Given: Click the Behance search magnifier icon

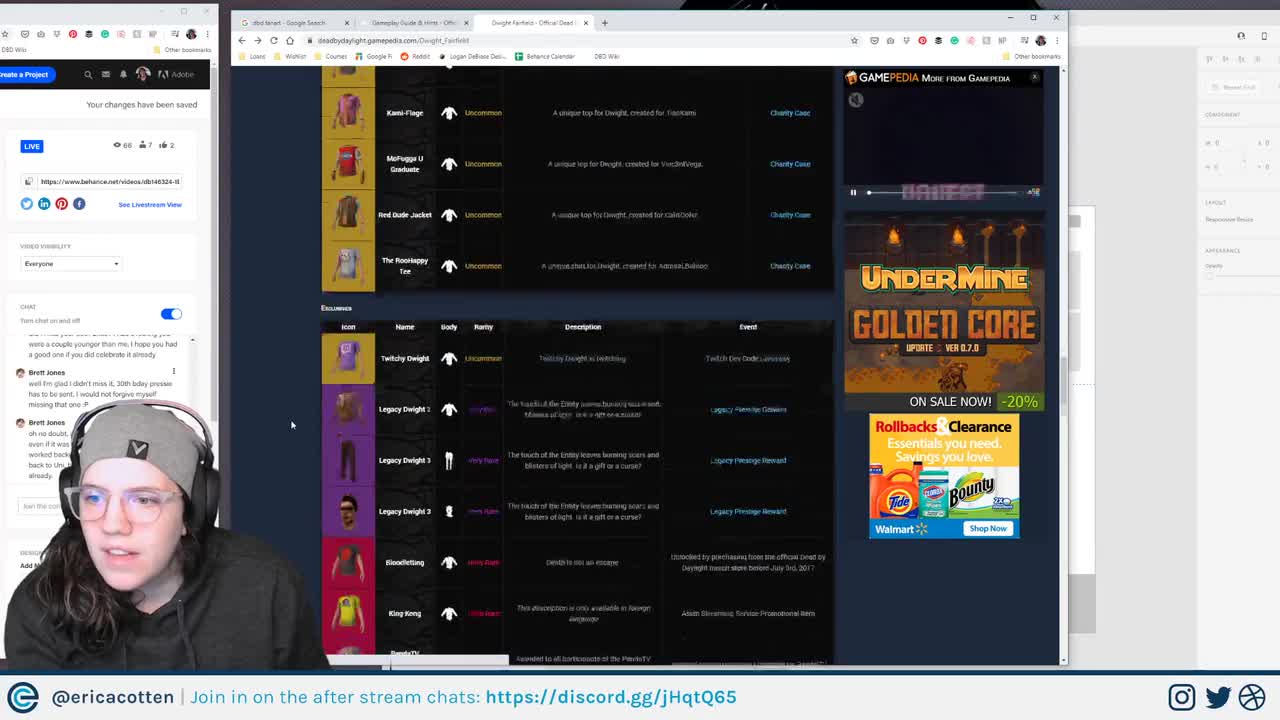Looking at the screenshot, I should (x=88, y=74).
